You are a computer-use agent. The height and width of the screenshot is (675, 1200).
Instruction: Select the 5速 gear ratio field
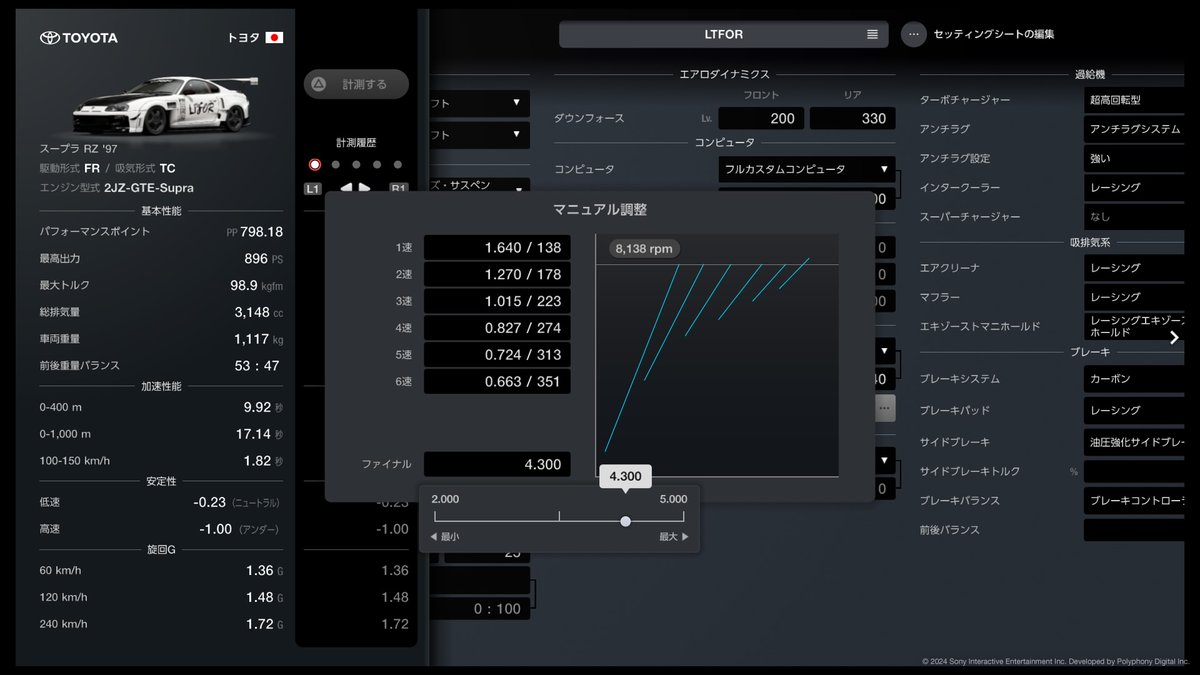pyautogui.click(x=497, y=354)
